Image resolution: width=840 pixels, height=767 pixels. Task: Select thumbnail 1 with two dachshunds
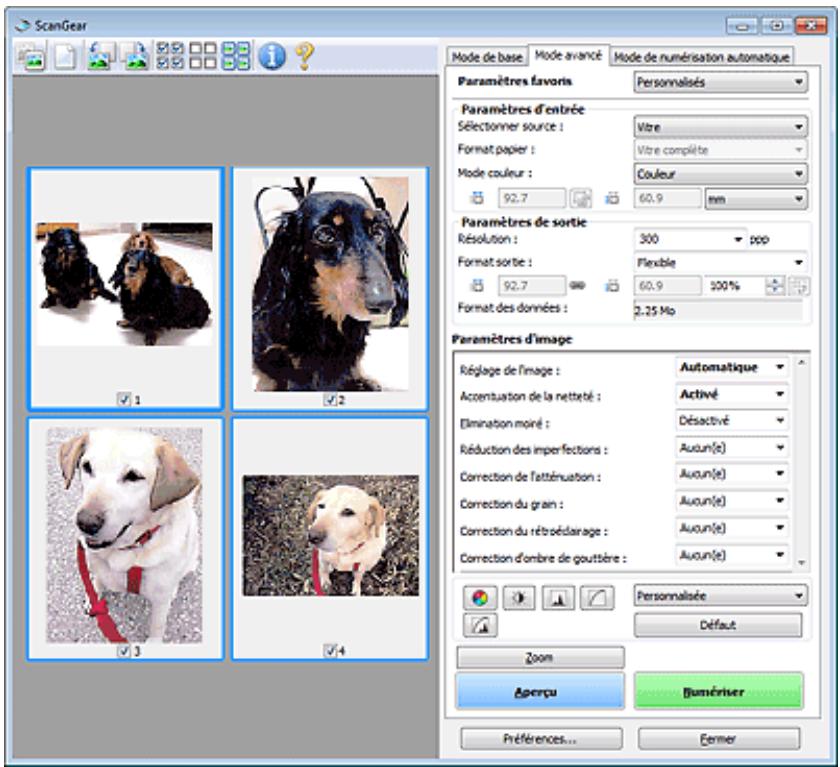coord(125,288)
